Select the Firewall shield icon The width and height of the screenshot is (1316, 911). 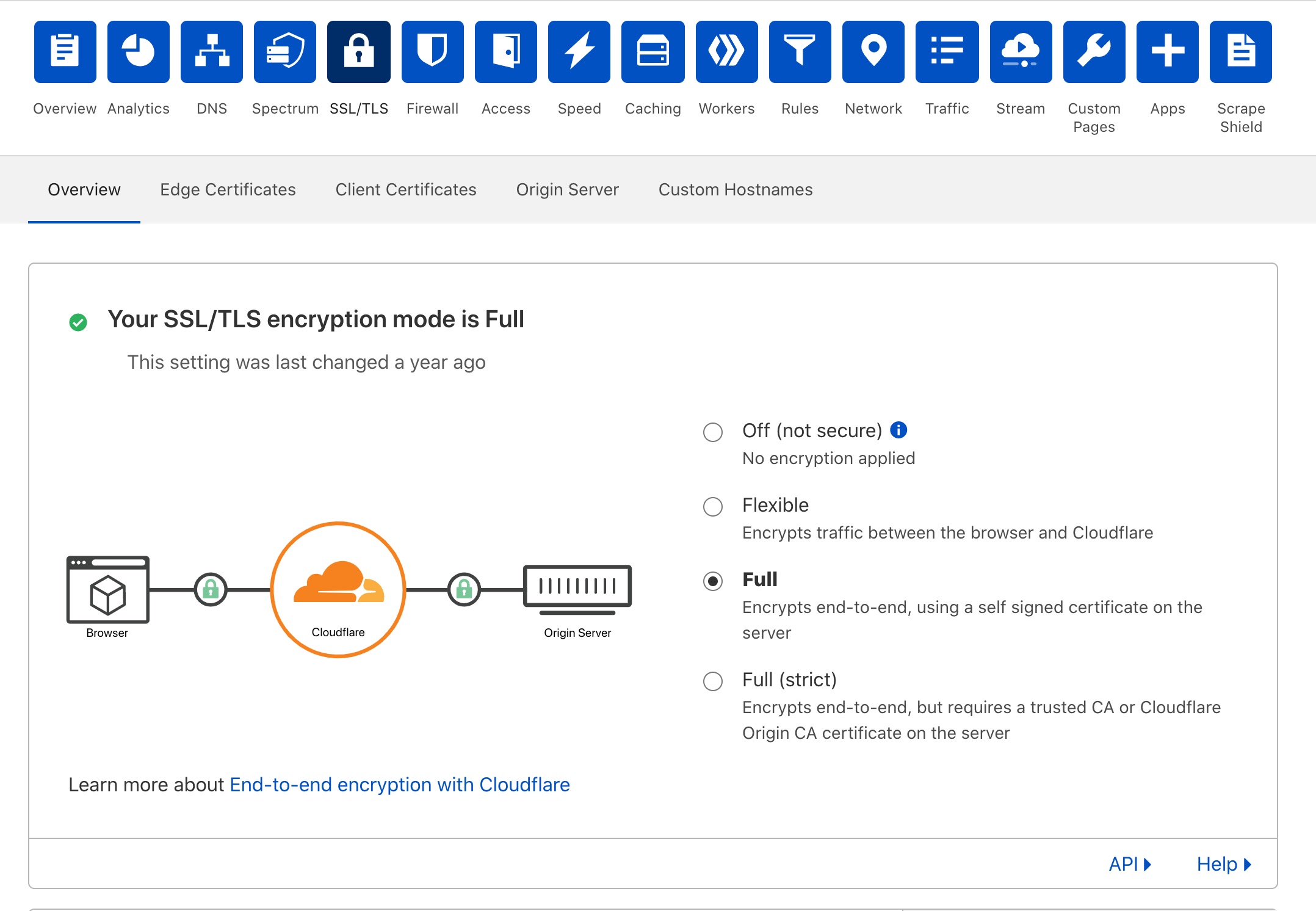(x=433, y=52)
